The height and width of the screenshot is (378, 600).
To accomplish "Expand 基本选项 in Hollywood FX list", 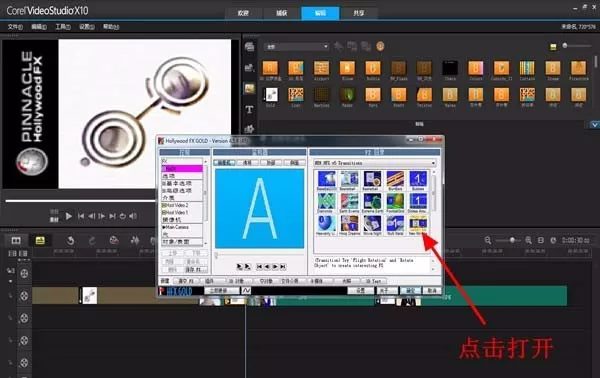I will pos(182,183).
